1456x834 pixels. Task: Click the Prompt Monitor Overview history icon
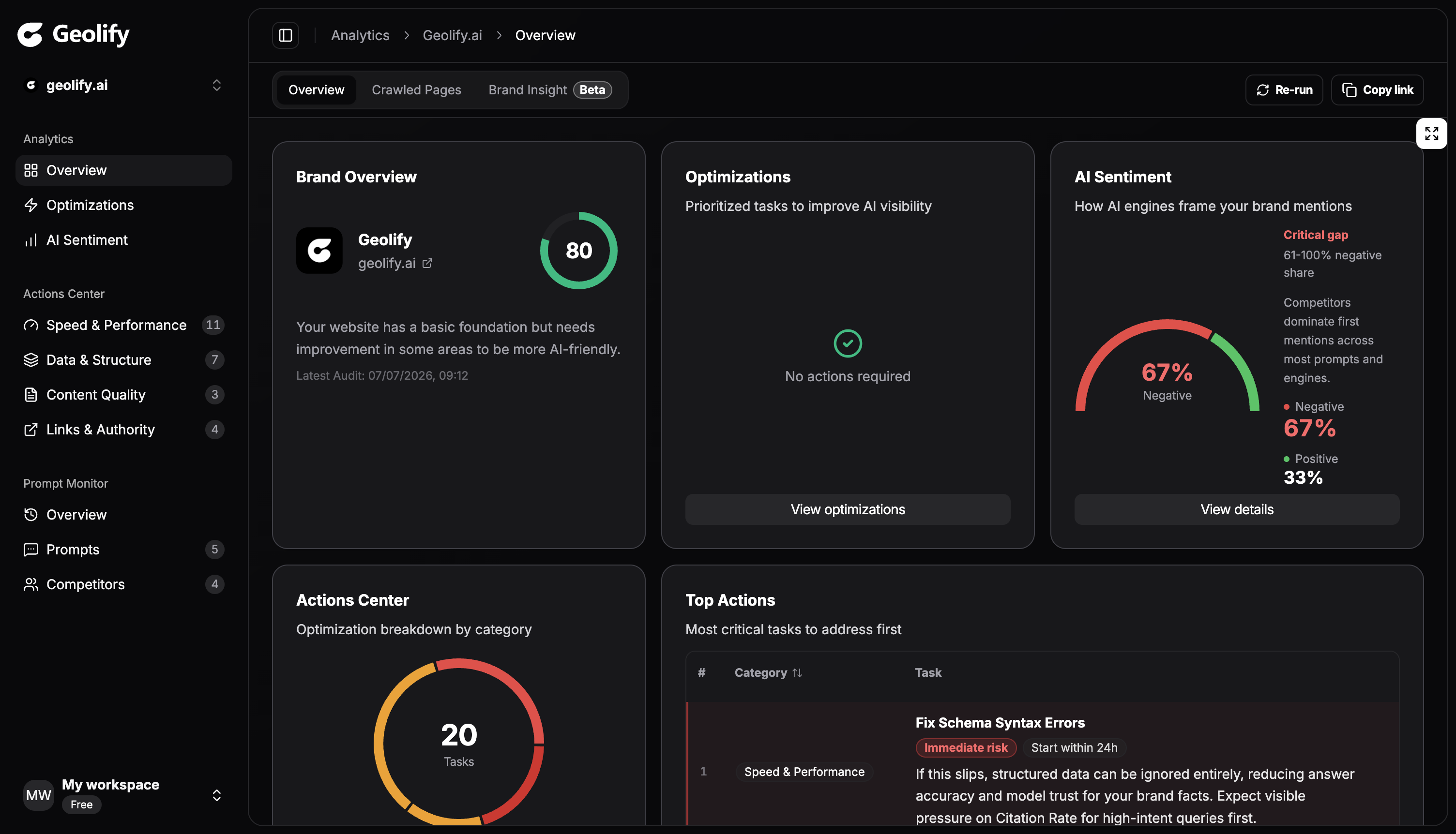pos(31,515)
